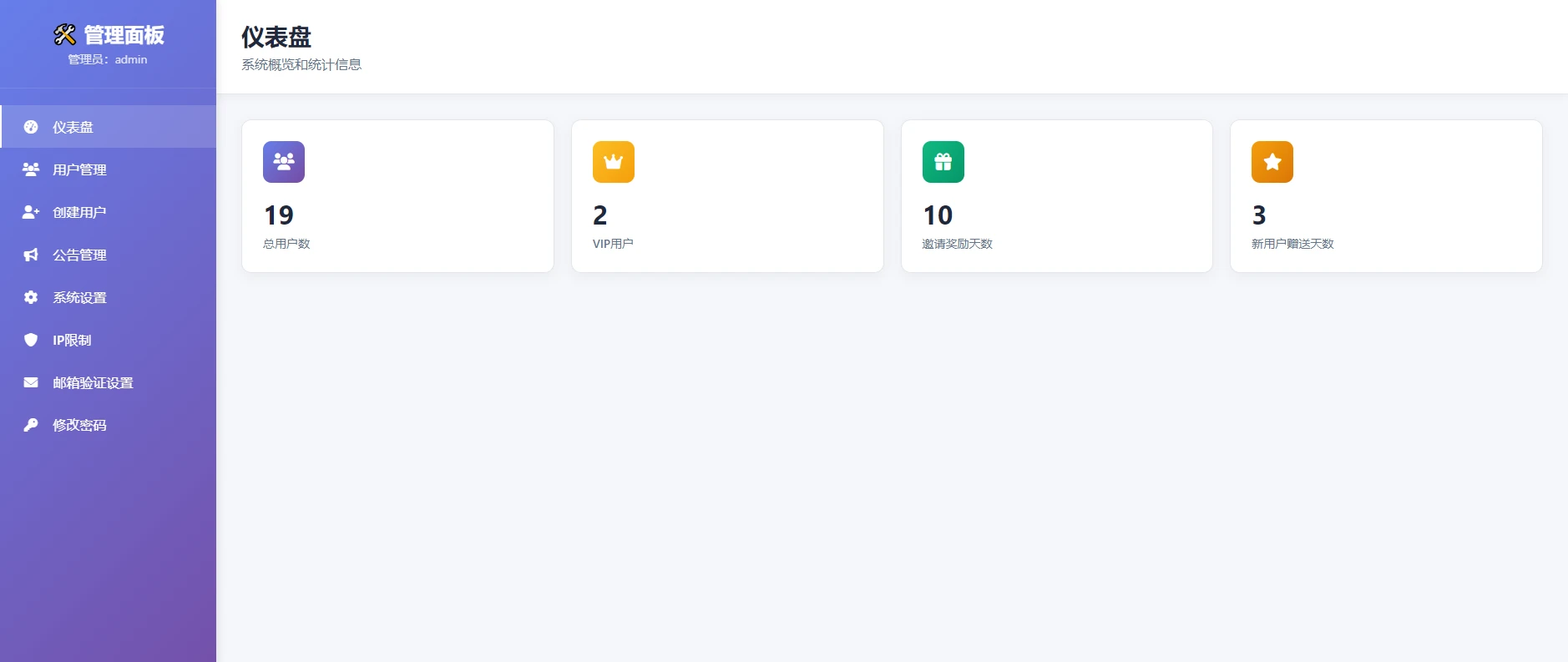The height and width of the screenshot is (662, 1568).
Task: Click the email verification envelope icon
Action: pos(31,382)
